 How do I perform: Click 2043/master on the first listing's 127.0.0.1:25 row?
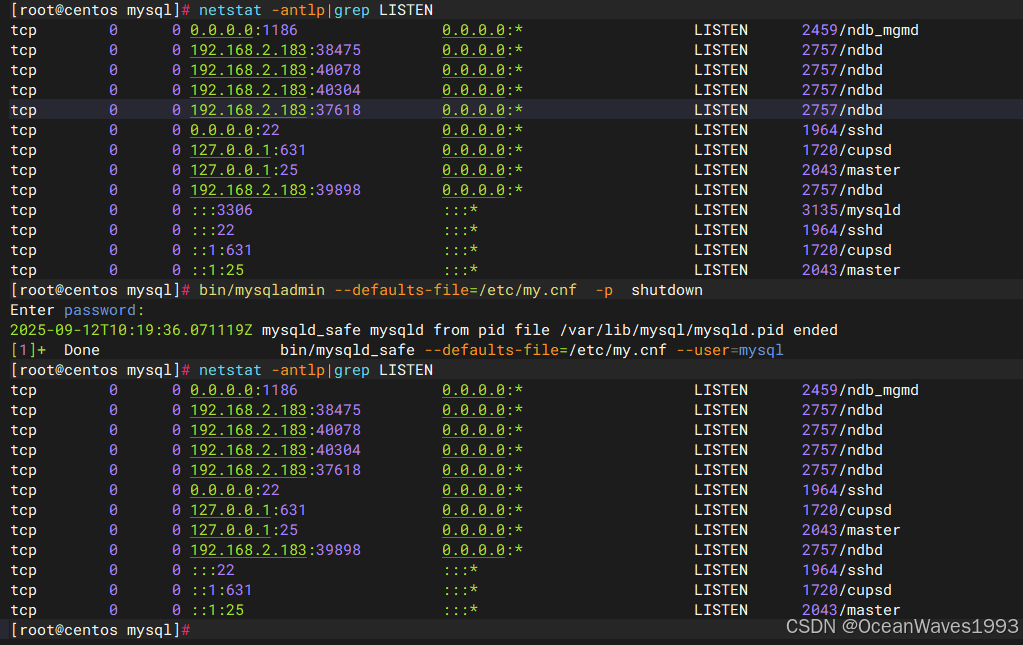click(851, 170)
